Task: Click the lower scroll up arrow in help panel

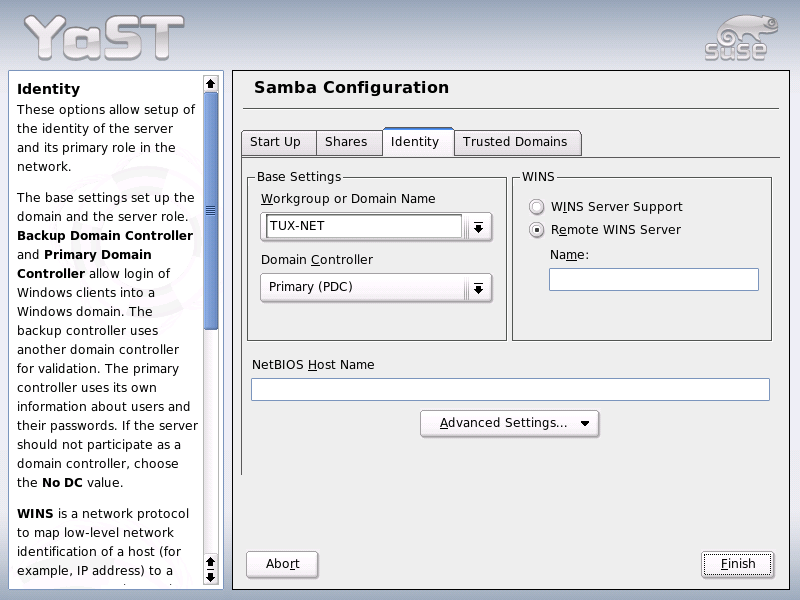Action: 211,562
